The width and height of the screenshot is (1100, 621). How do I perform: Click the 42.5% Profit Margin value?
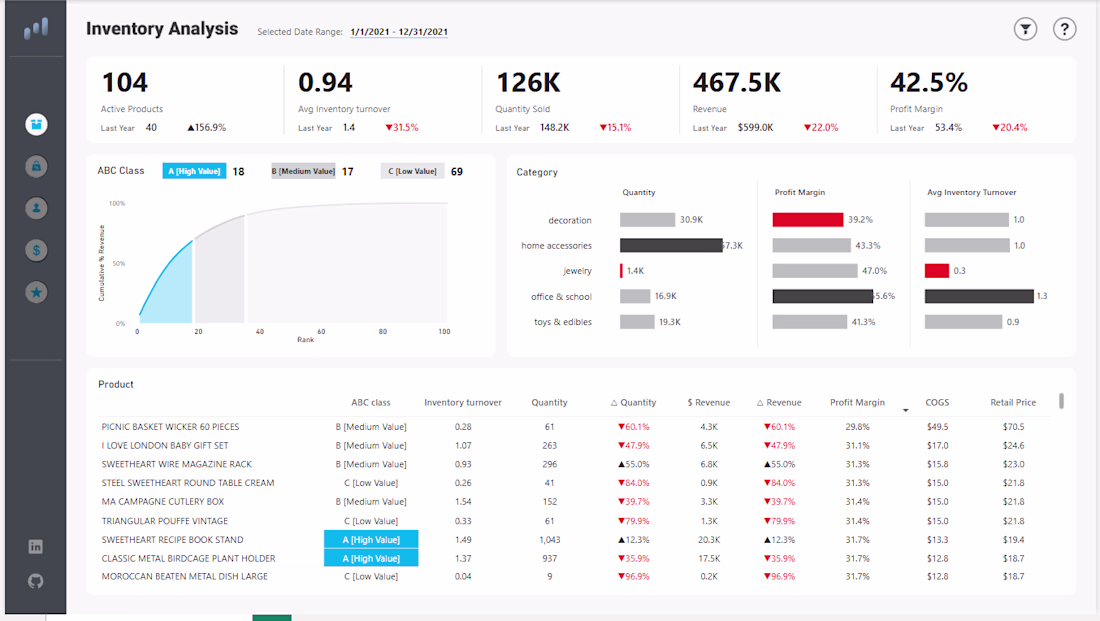click(929, 83)
